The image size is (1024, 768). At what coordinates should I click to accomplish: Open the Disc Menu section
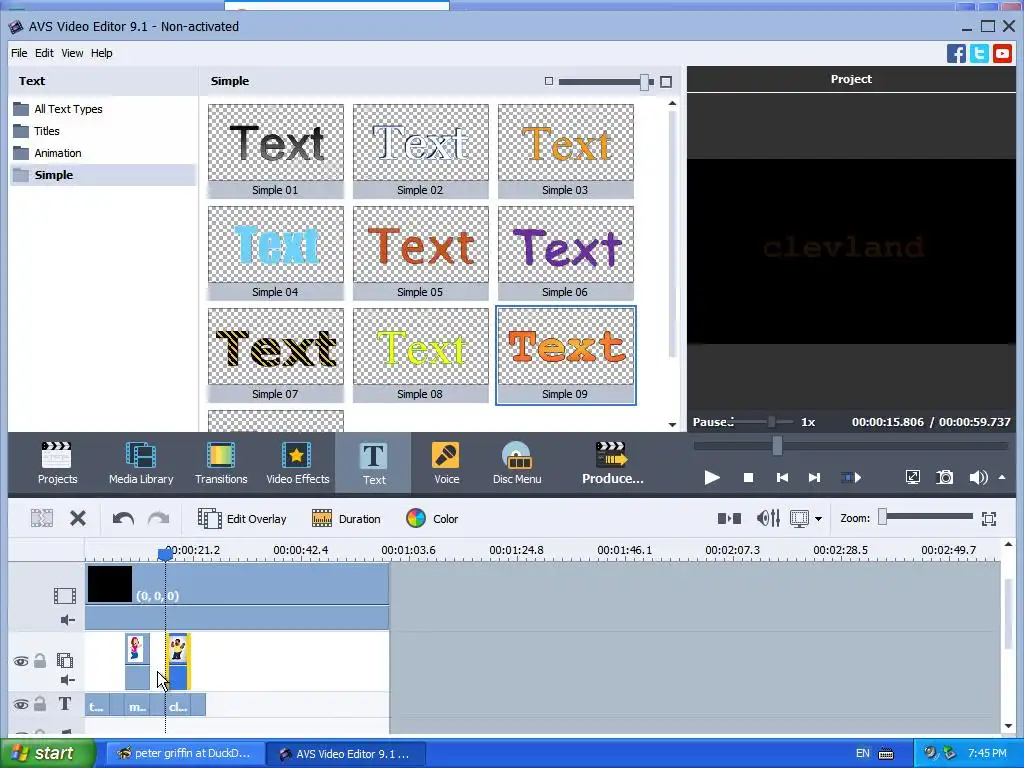pos(517,463)
